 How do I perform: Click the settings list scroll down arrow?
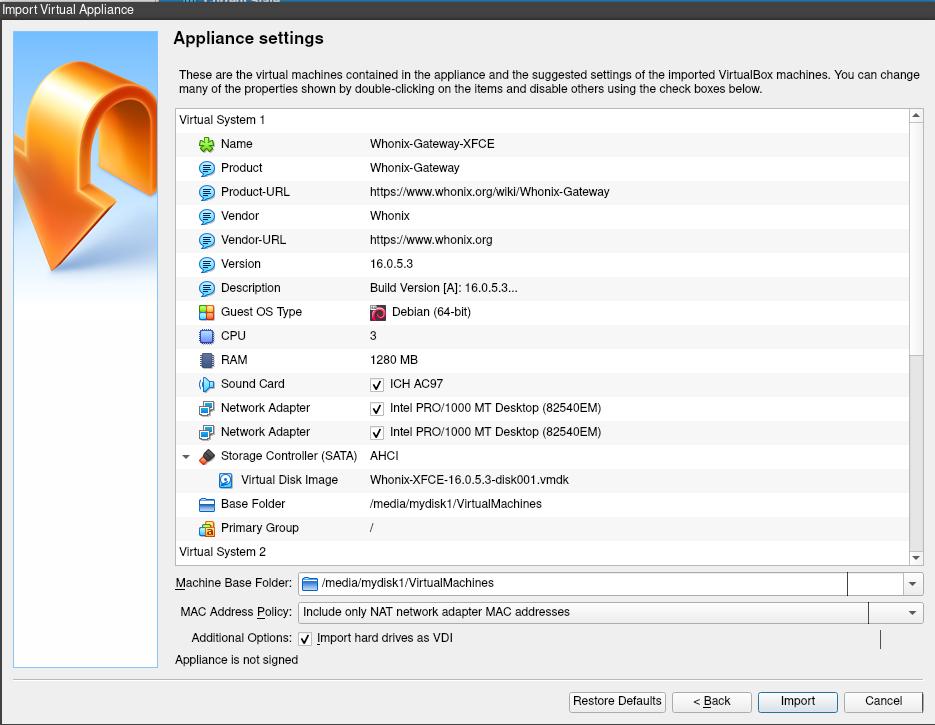[x=916, y=557]
